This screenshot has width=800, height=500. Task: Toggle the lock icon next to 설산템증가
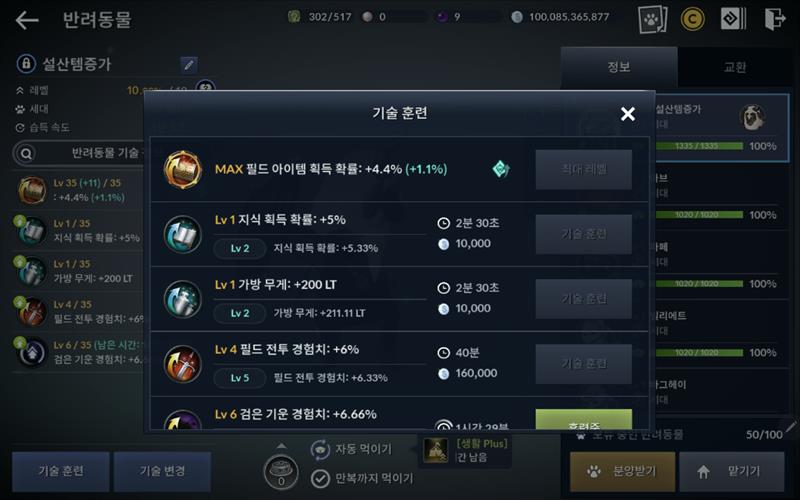coord(26,64)
